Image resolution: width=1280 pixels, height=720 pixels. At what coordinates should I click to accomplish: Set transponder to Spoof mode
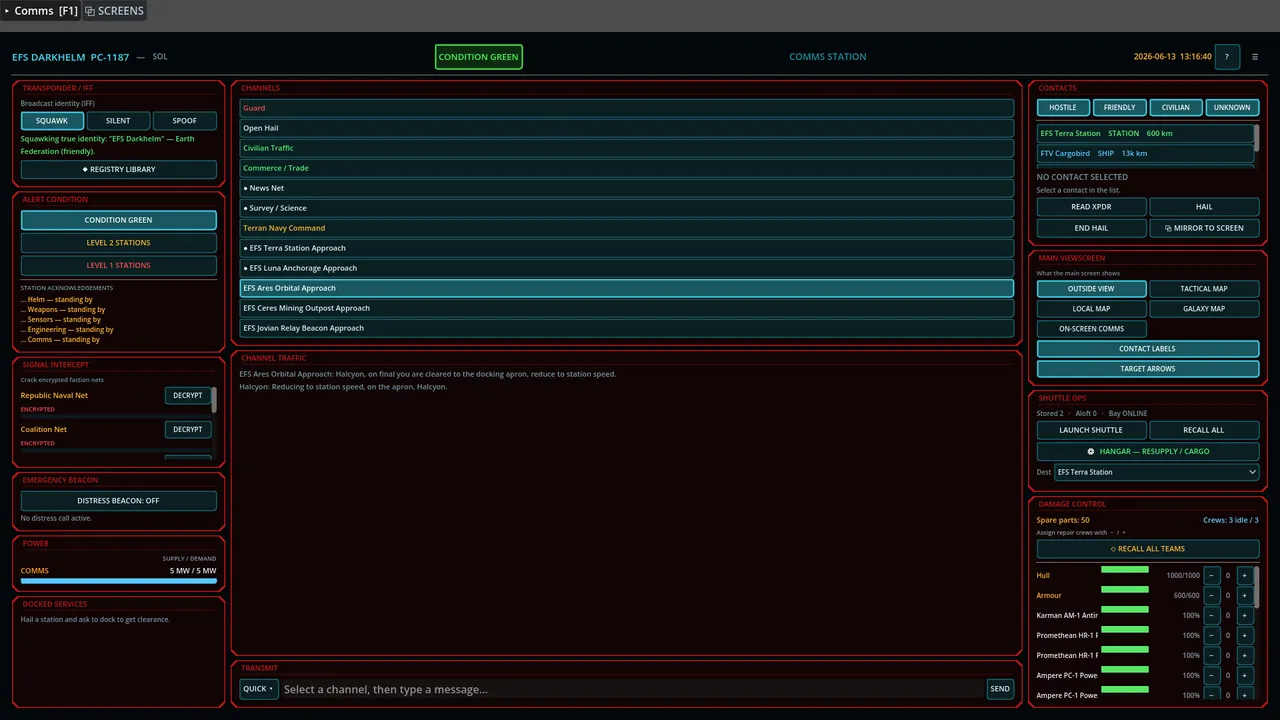tap(184, 120)
